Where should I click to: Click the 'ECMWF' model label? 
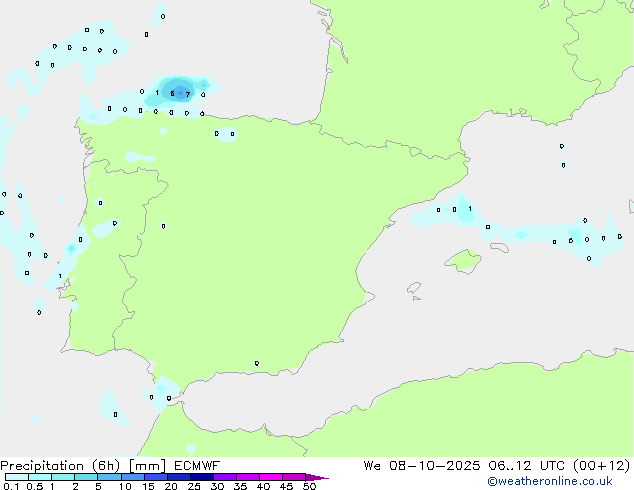(x=197, y=466)
